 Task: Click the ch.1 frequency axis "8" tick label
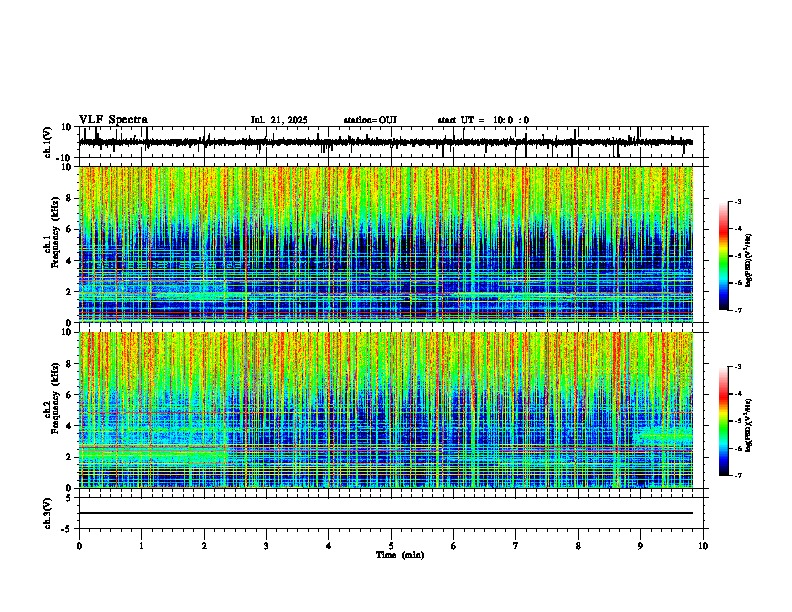pyautogui.click(x=69, y=198)
